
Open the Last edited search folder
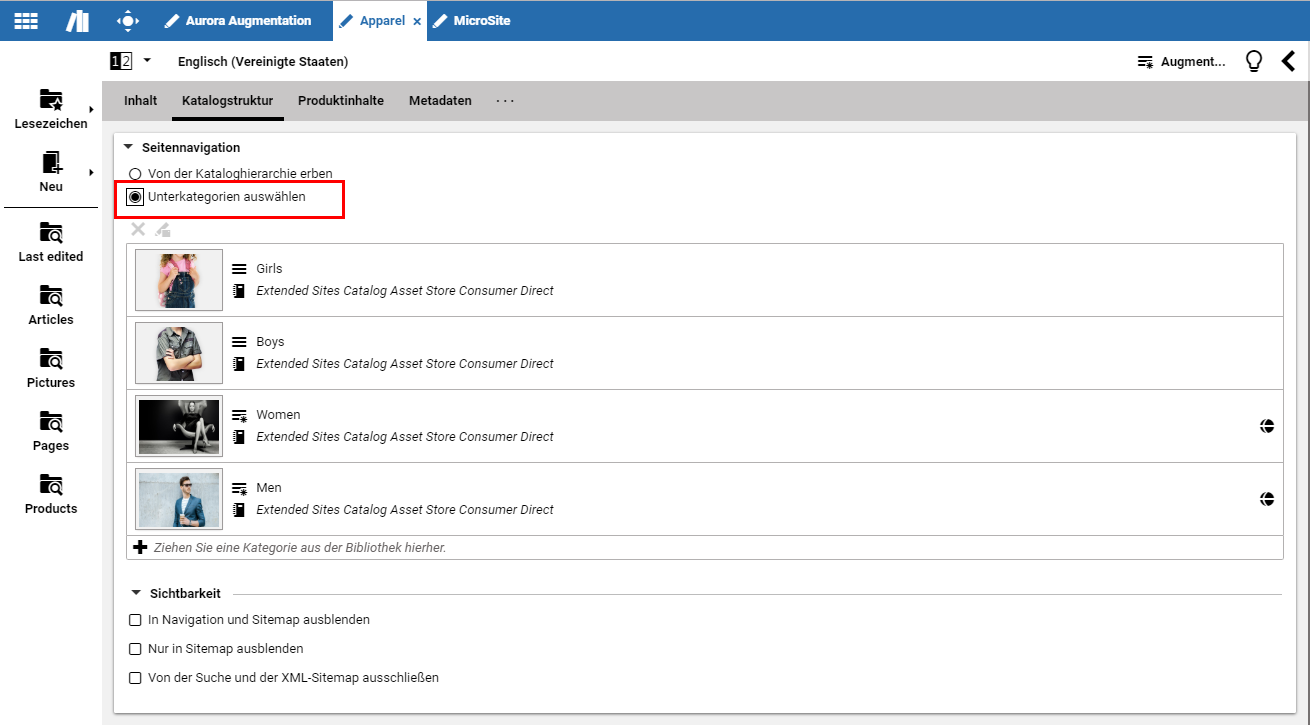tap(51, 242)
